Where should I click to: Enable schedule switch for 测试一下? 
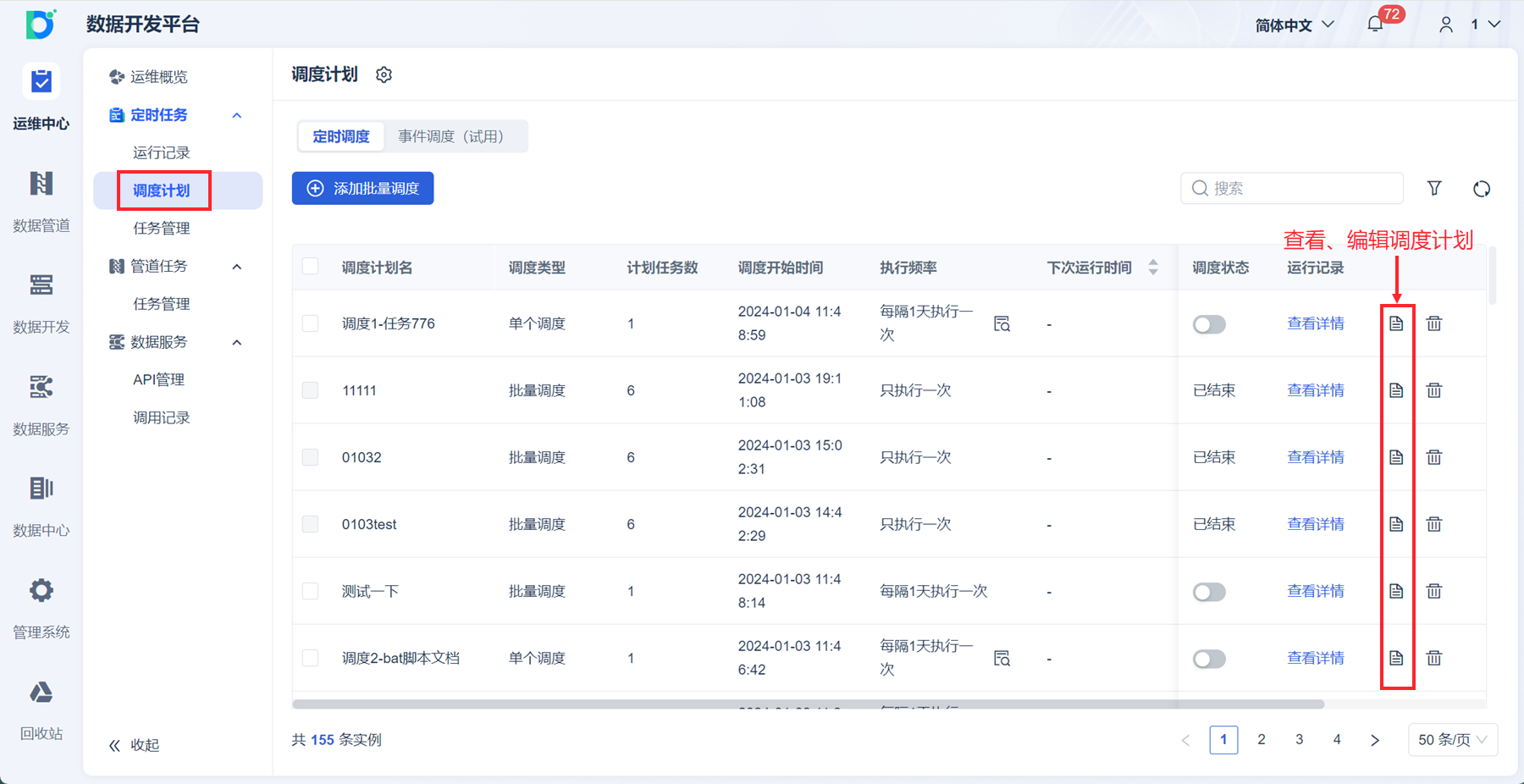[1209, 592]
